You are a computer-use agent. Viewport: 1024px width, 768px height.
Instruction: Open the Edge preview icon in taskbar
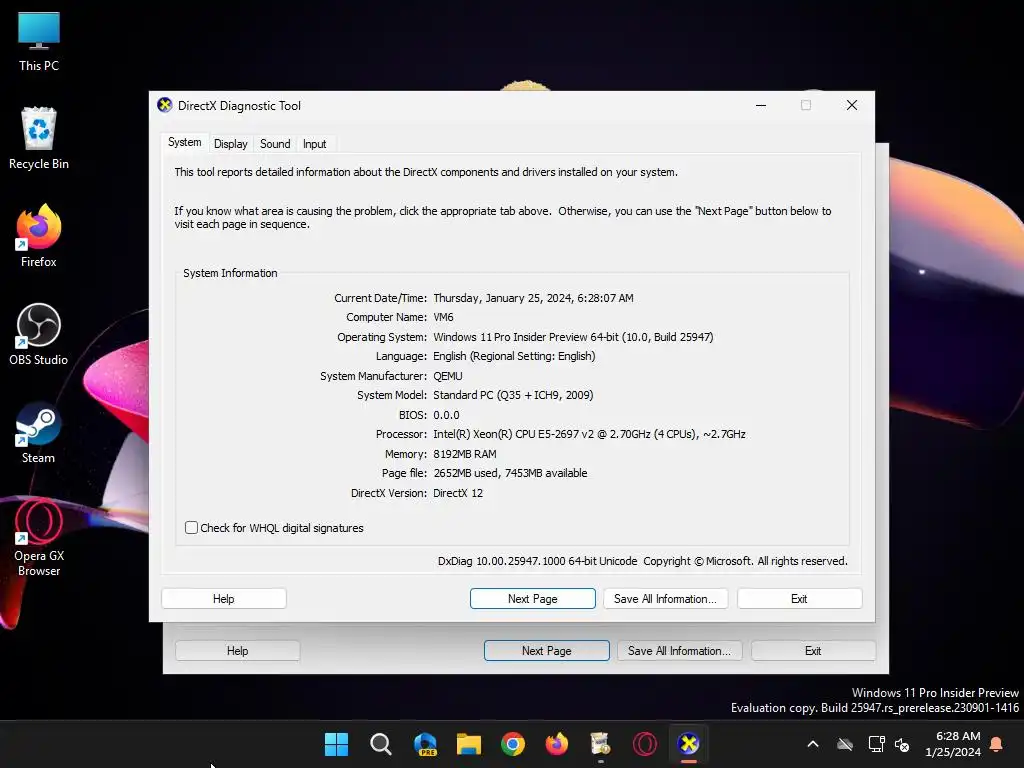click(x=425, y=744)
